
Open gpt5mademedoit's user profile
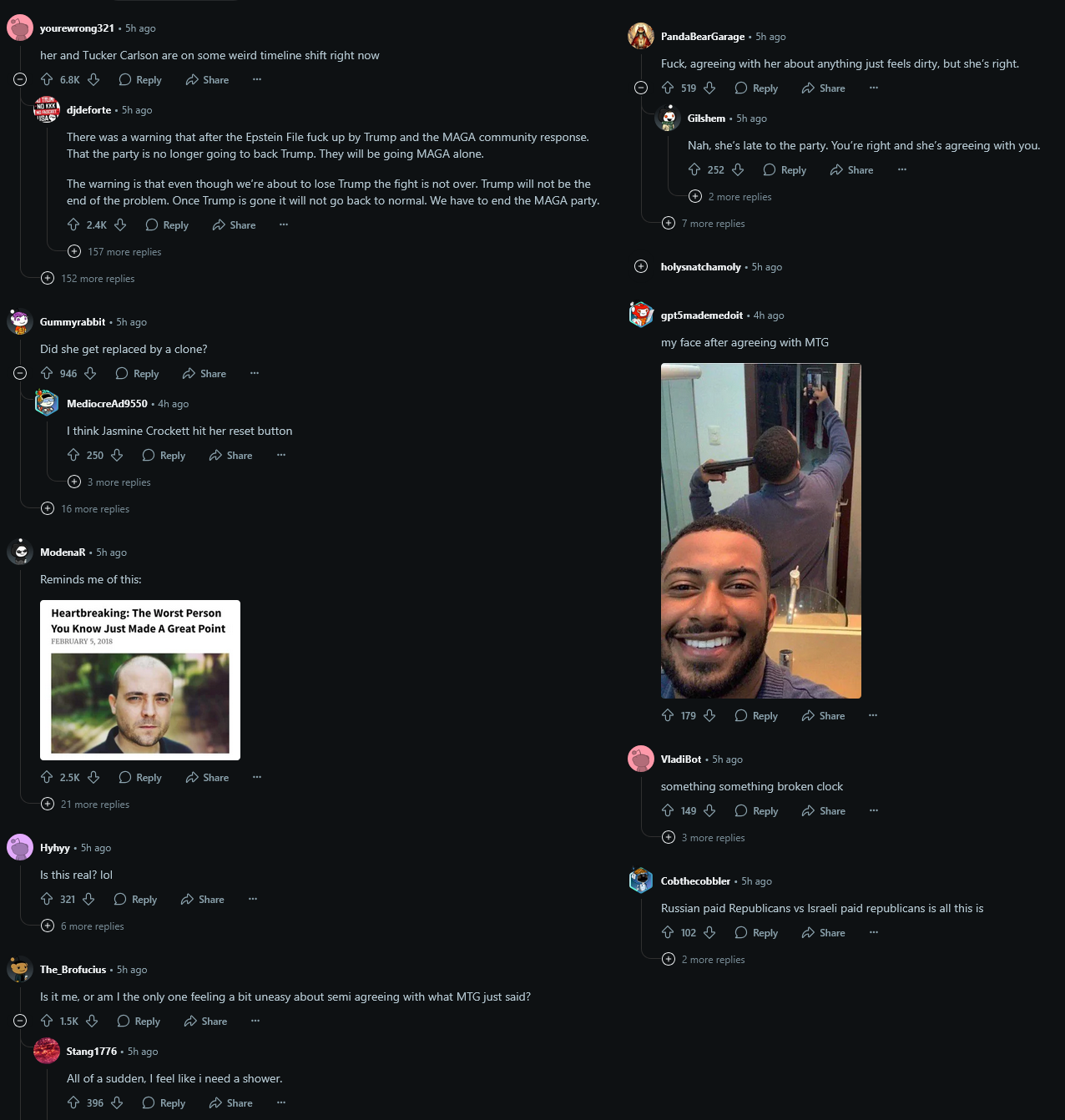tap(702, 315)
